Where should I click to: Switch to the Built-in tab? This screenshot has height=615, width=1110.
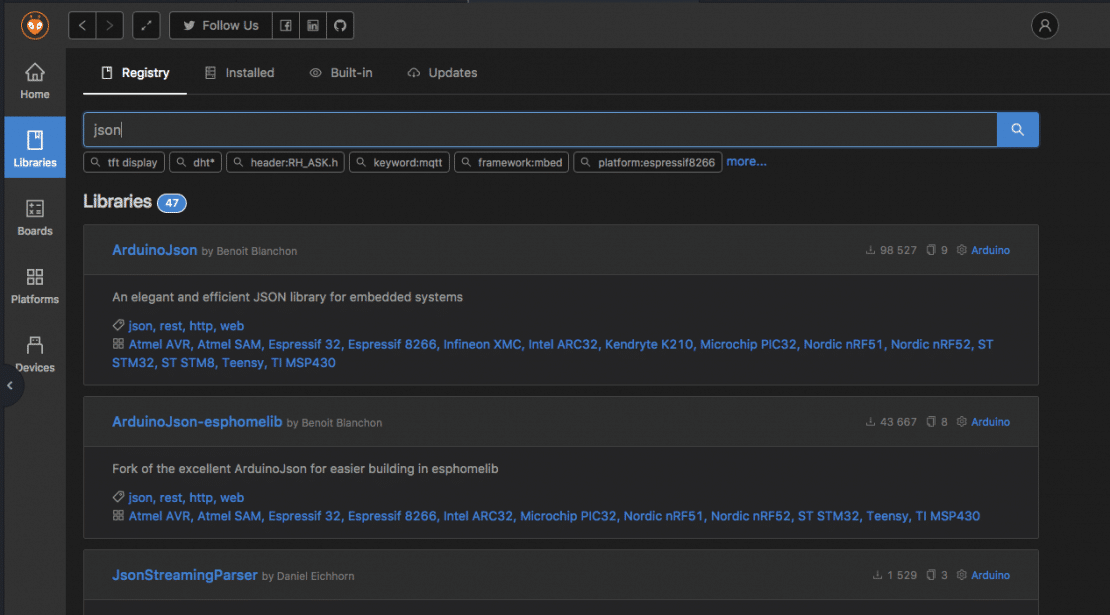point(341,73)
